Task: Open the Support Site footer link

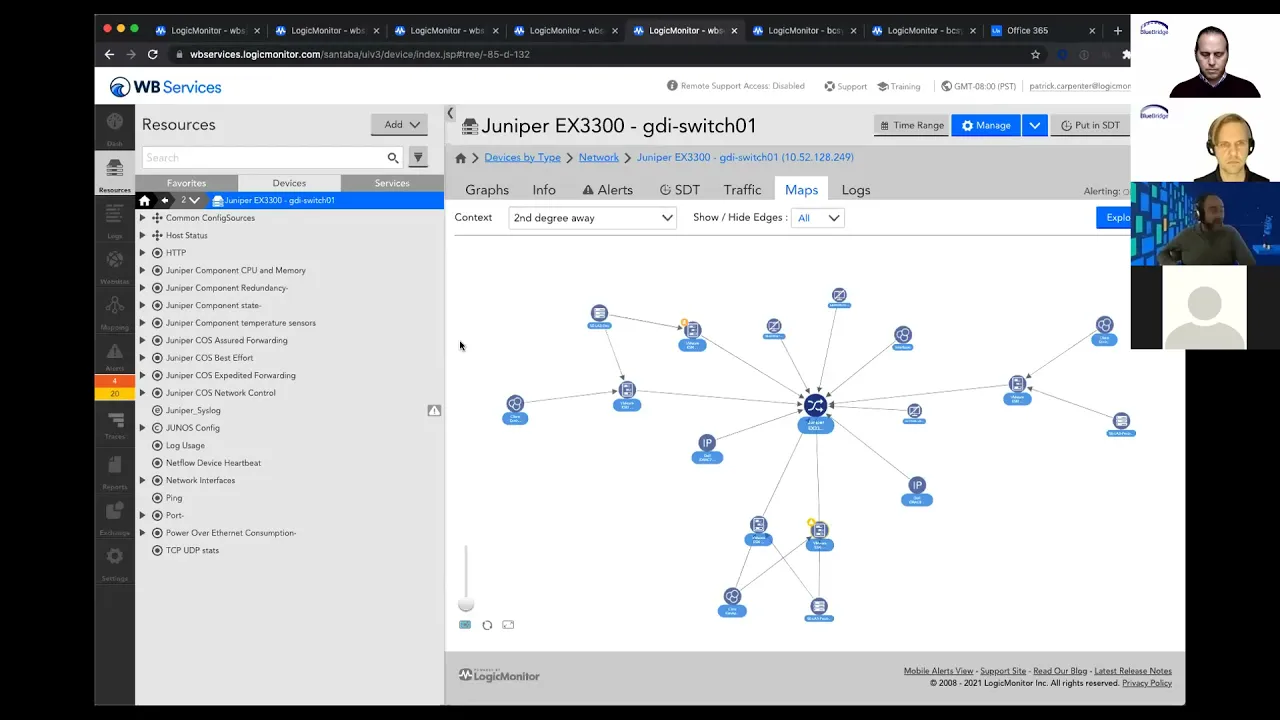Action: (1003, 671)
